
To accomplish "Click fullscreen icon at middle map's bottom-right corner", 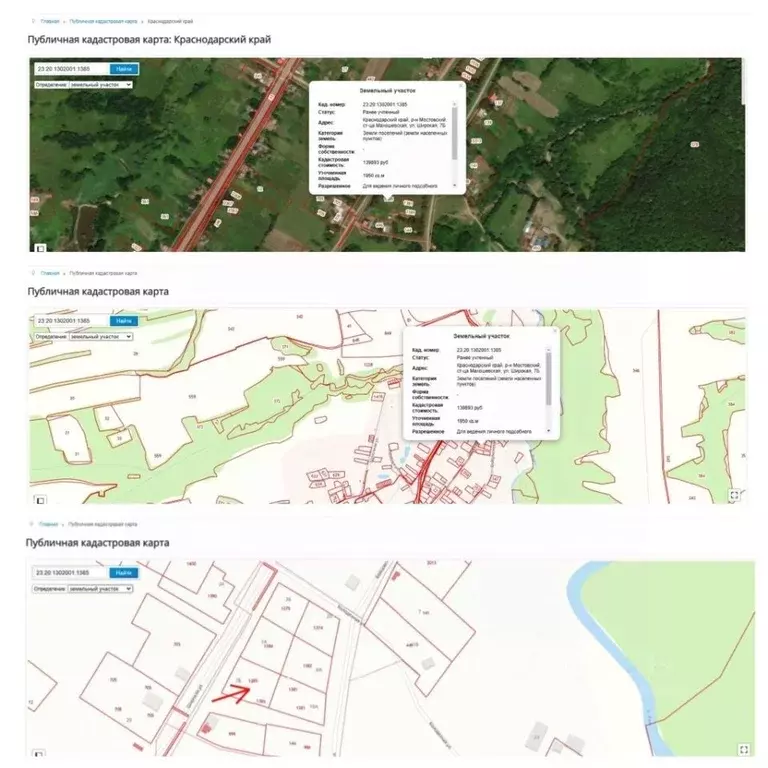I will point(735,494).
